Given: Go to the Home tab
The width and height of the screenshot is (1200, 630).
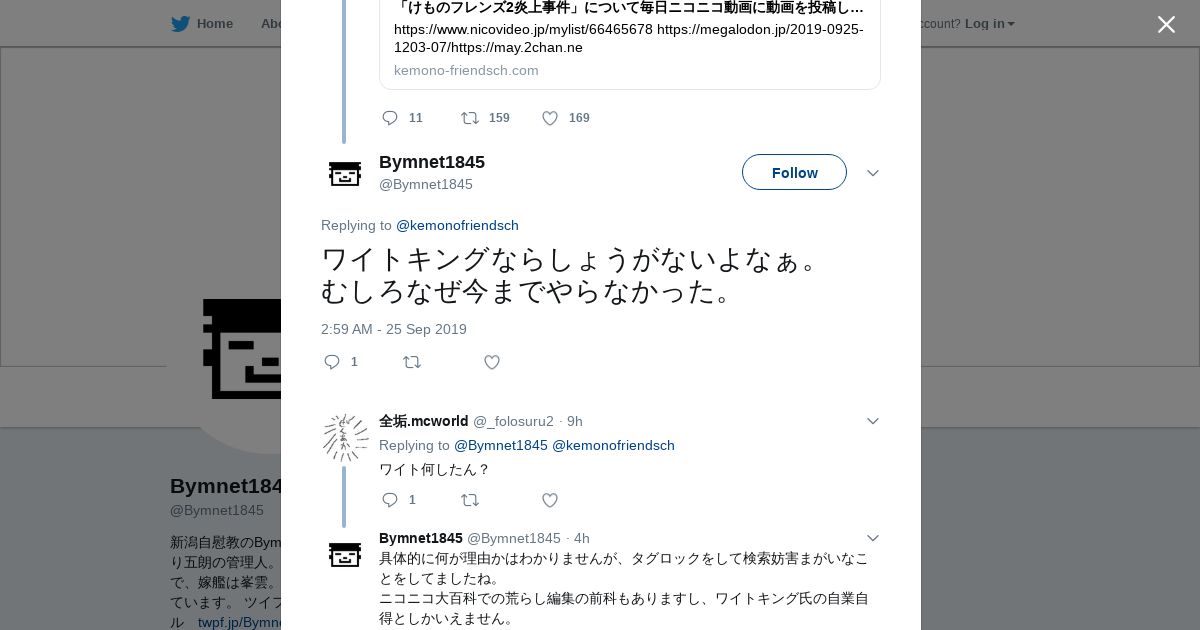Looking at the screenshot, I should [x=214, y=24].
